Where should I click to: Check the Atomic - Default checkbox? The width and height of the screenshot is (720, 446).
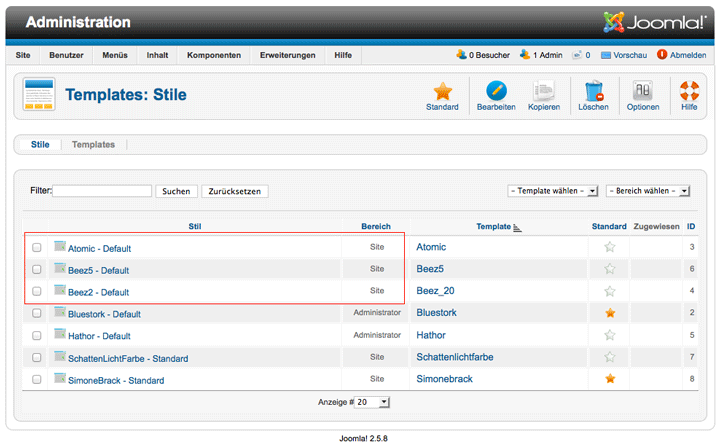(37, 248)
